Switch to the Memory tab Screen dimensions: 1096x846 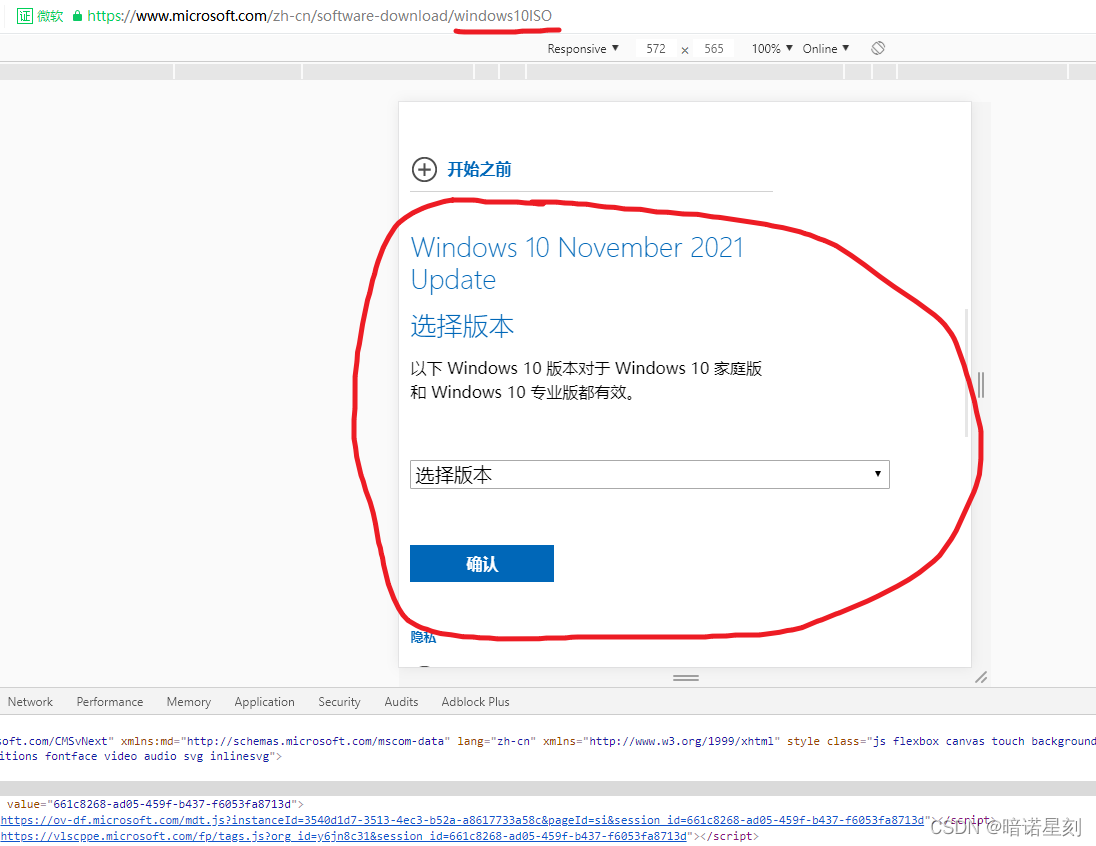[x=189, y=701]
